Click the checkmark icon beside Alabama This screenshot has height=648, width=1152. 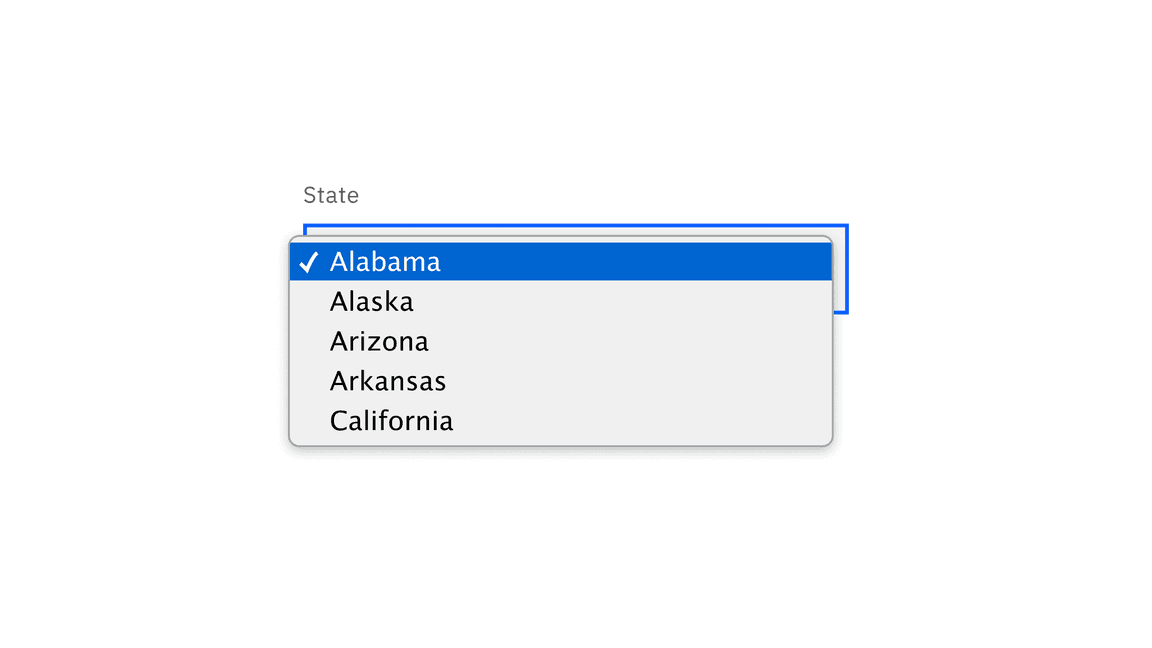point(310,261)
